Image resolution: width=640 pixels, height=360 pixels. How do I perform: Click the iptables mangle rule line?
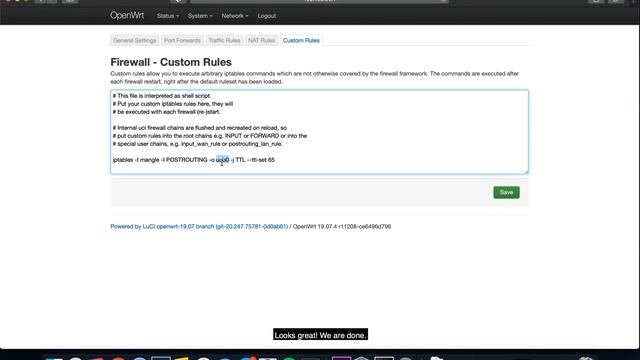[193, 160]
